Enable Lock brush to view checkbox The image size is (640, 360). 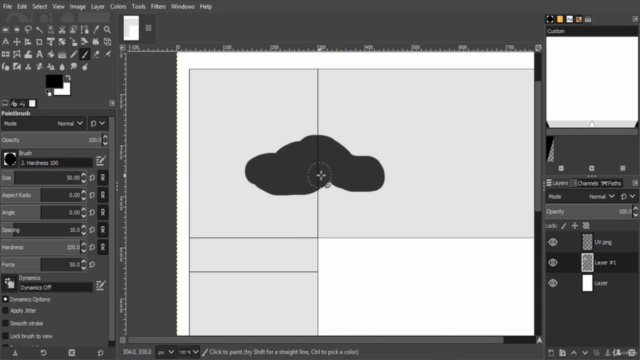(5, 336)
